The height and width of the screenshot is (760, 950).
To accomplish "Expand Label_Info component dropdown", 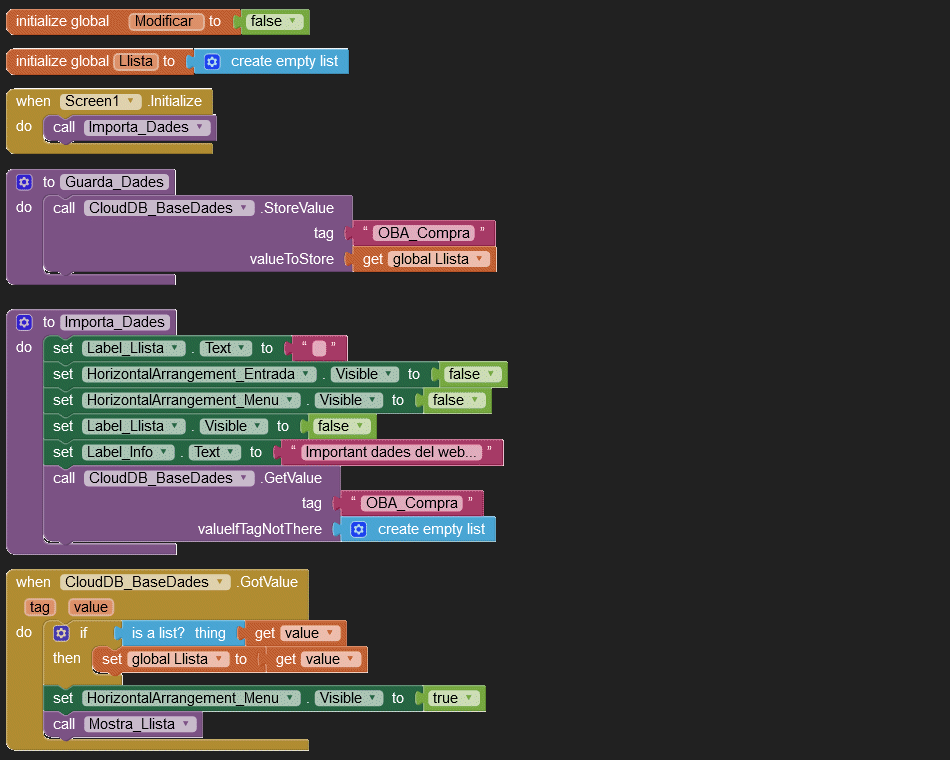I will [166, 452].
